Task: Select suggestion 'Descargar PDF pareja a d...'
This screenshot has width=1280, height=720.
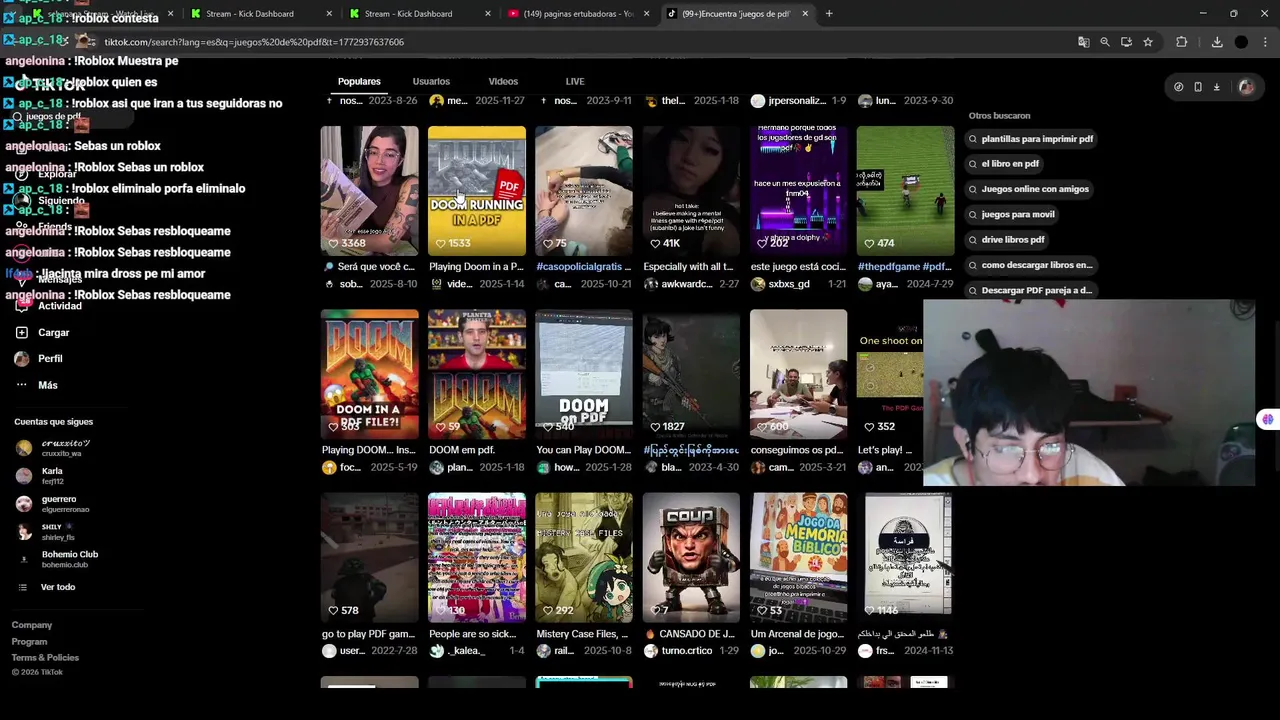Action: (1030, 290)
